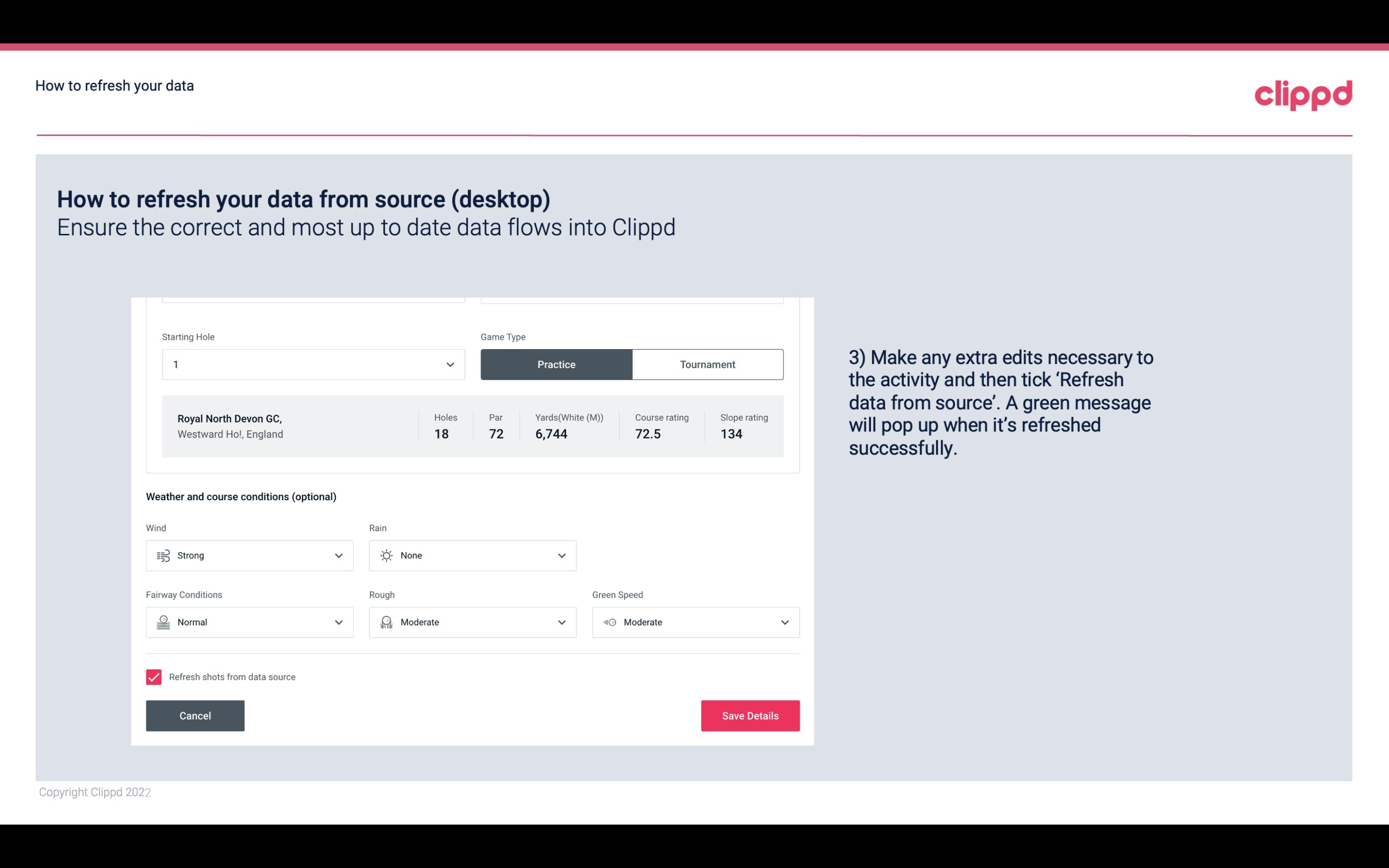Click the wind condition icon
The width and height of the screenshot is (1389, 868).
click(163, 555)
